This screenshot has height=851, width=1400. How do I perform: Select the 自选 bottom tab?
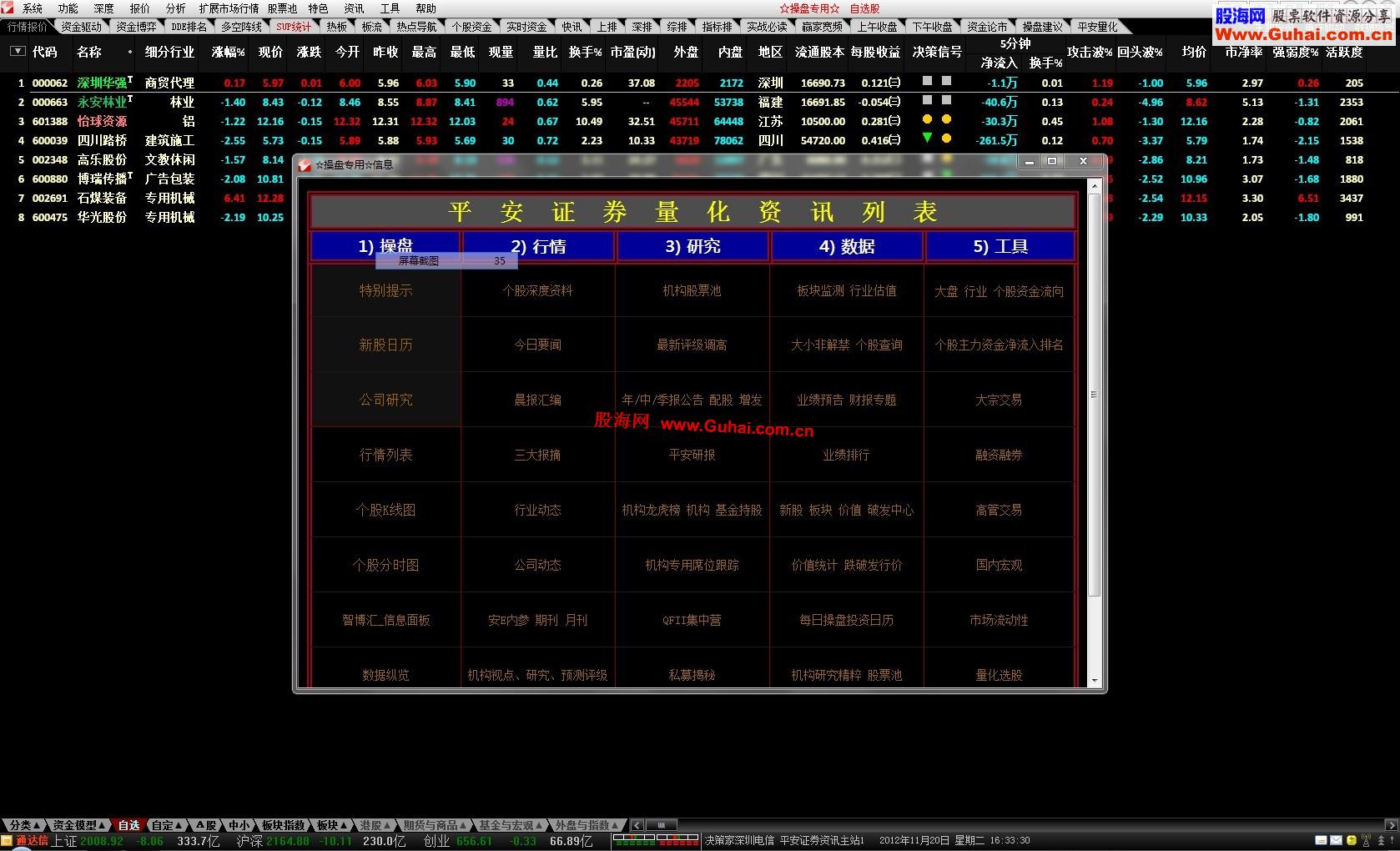tap(128, 825)
